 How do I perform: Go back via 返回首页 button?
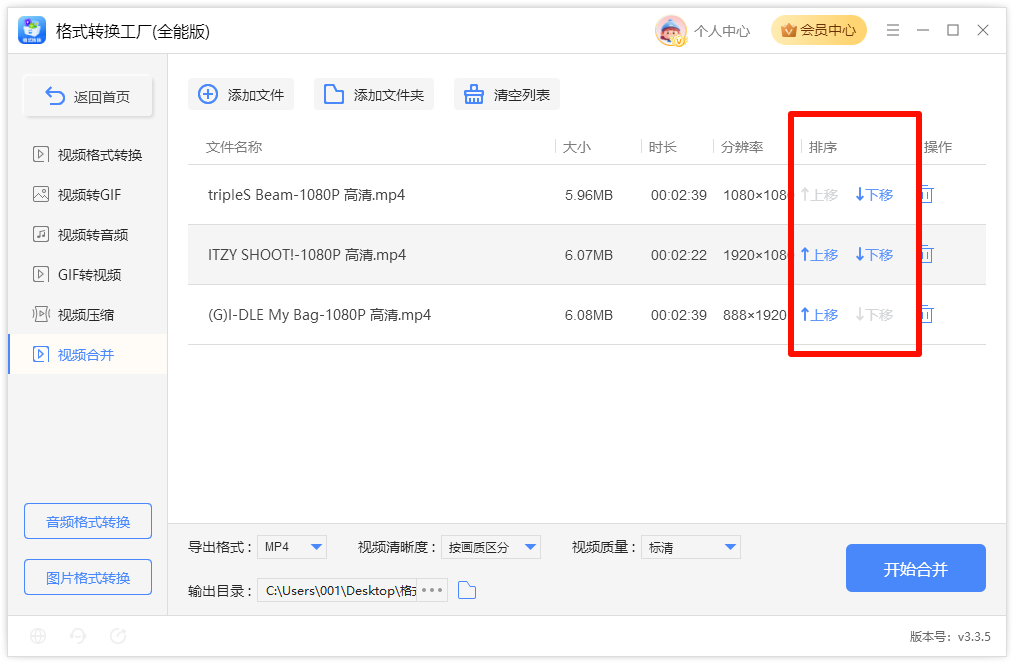click(88, 96)
